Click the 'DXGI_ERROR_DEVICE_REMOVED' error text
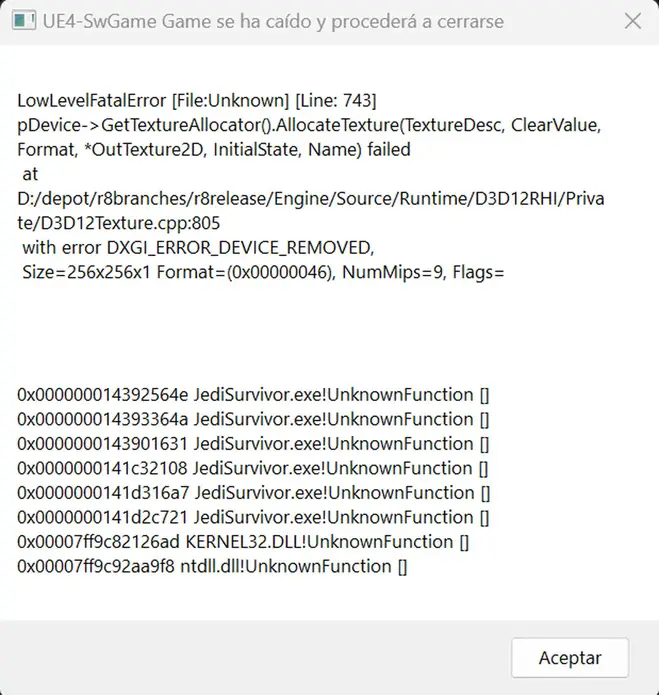This screenshot has height=695, width=659. coord(240,248)
